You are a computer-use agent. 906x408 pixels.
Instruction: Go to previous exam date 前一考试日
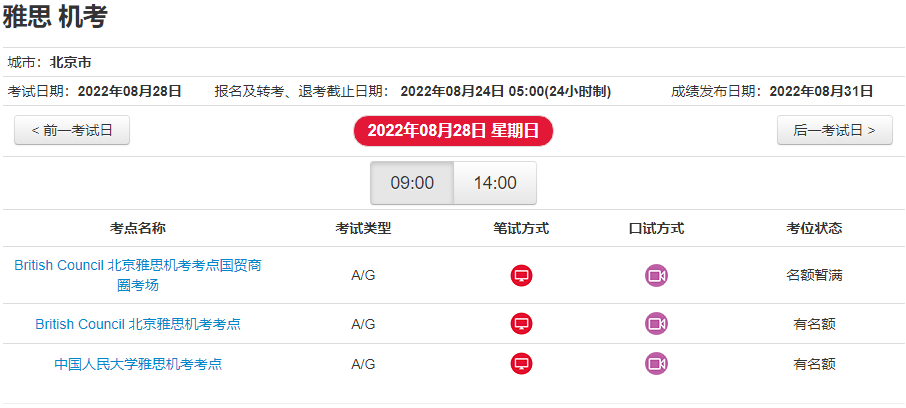tap(72, 130)
